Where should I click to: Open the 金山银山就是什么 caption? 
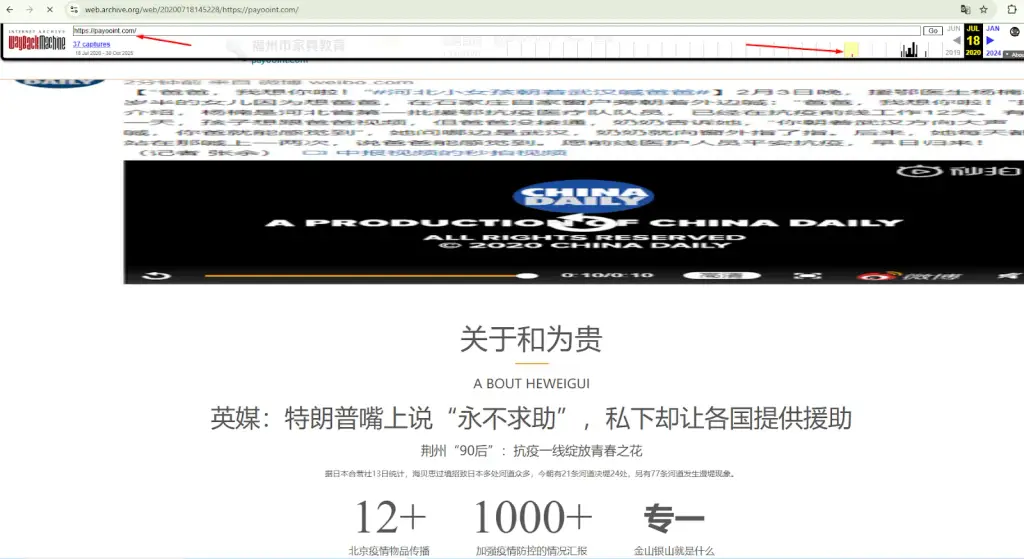coord(674,551)
